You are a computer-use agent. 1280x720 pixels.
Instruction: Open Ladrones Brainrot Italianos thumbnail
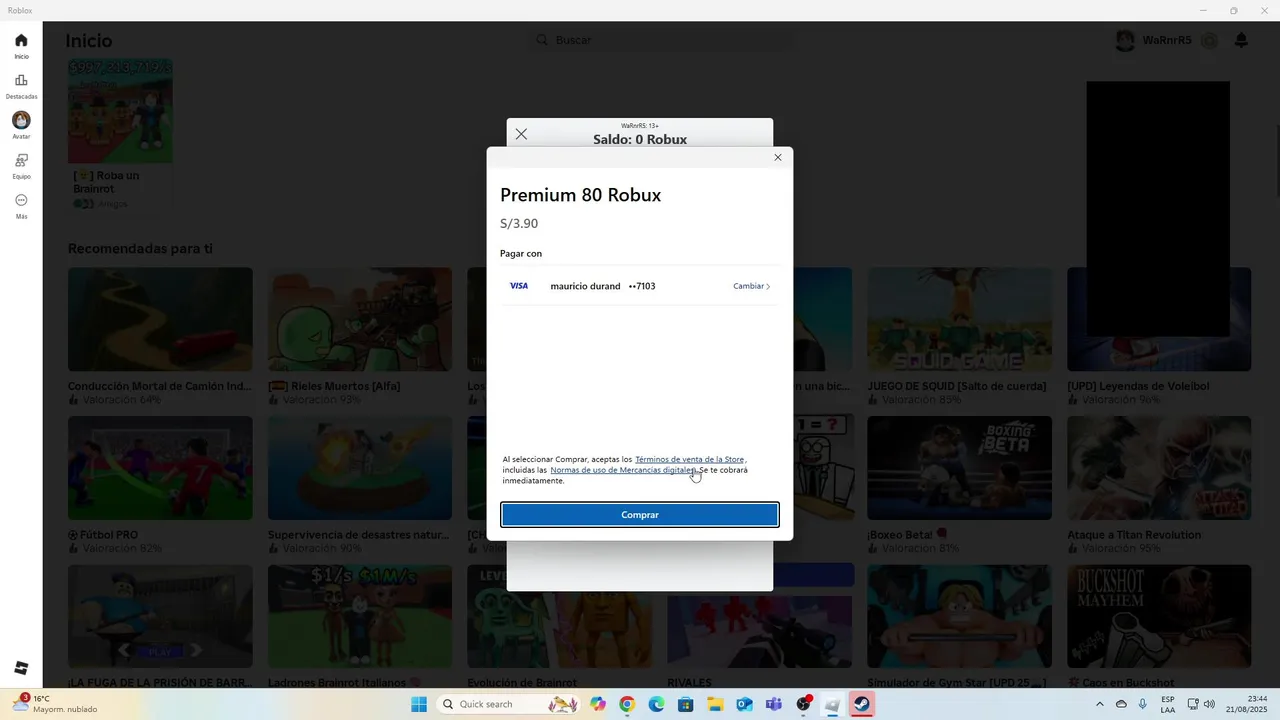[360, 617]
